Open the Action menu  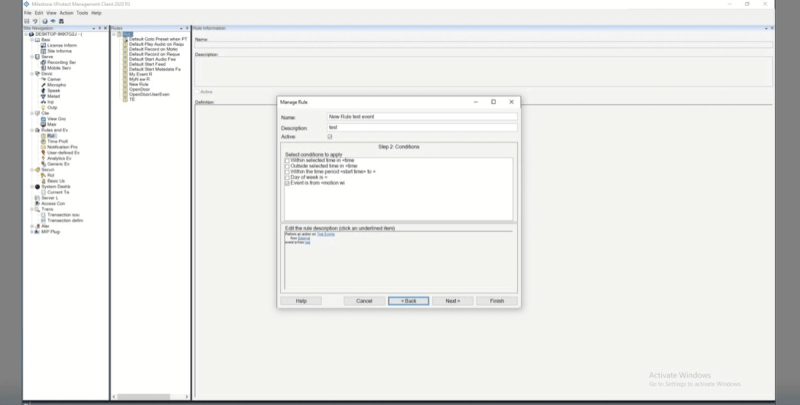pos(66,13)
